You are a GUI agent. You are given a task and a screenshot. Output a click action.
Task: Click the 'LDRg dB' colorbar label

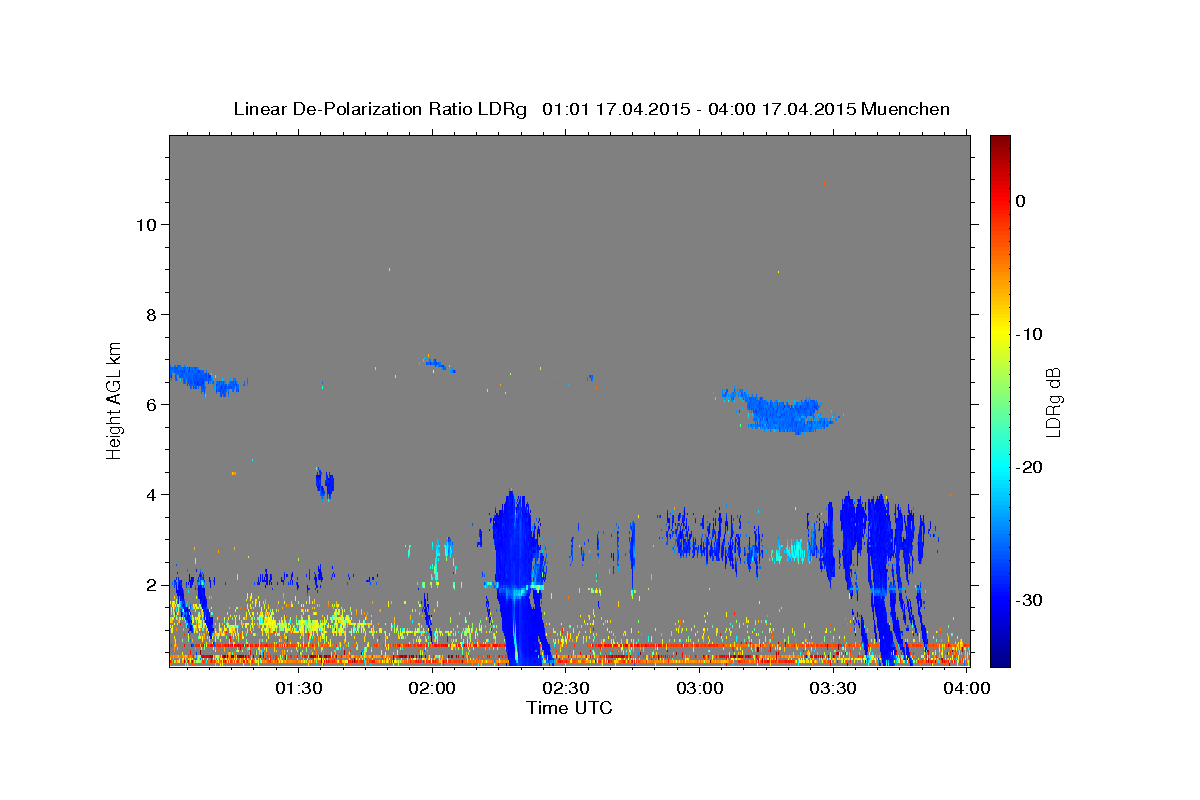click(x=1052, y=402)
